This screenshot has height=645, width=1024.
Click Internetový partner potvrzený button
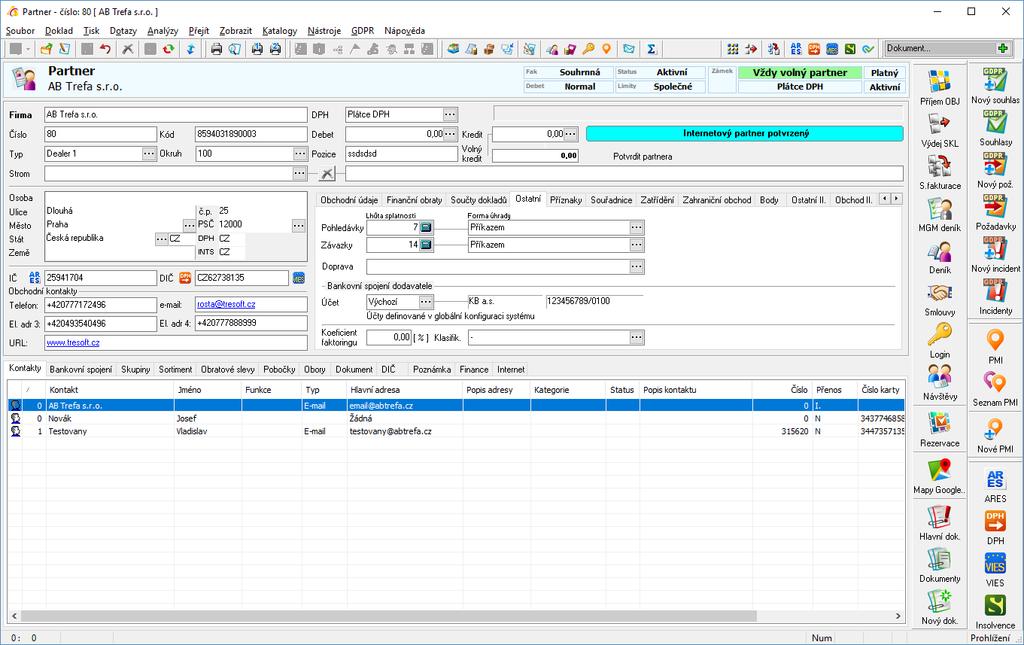(x=745, y=133)
